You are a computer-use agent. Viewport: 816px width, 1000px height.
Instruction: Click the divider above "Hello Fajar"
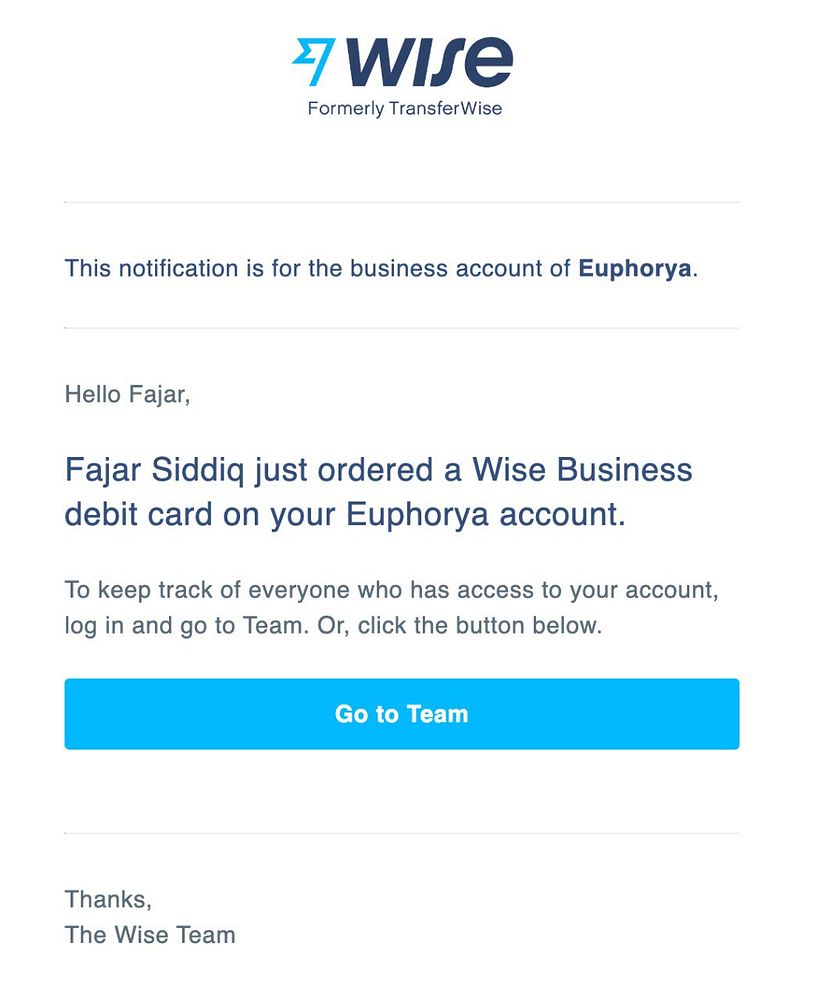pyautogui.click(x=402, y=328)
